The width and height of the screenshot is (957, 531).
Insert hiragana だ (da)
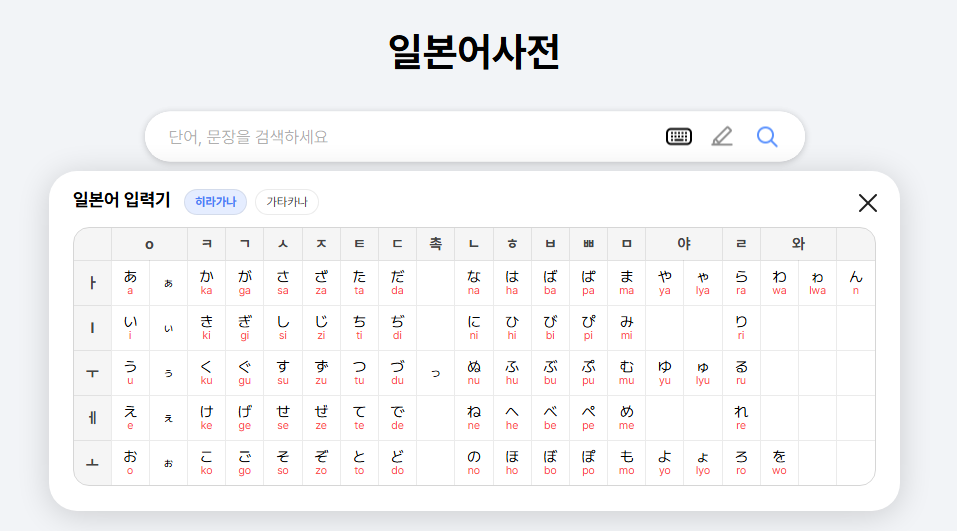click(397, 283)
